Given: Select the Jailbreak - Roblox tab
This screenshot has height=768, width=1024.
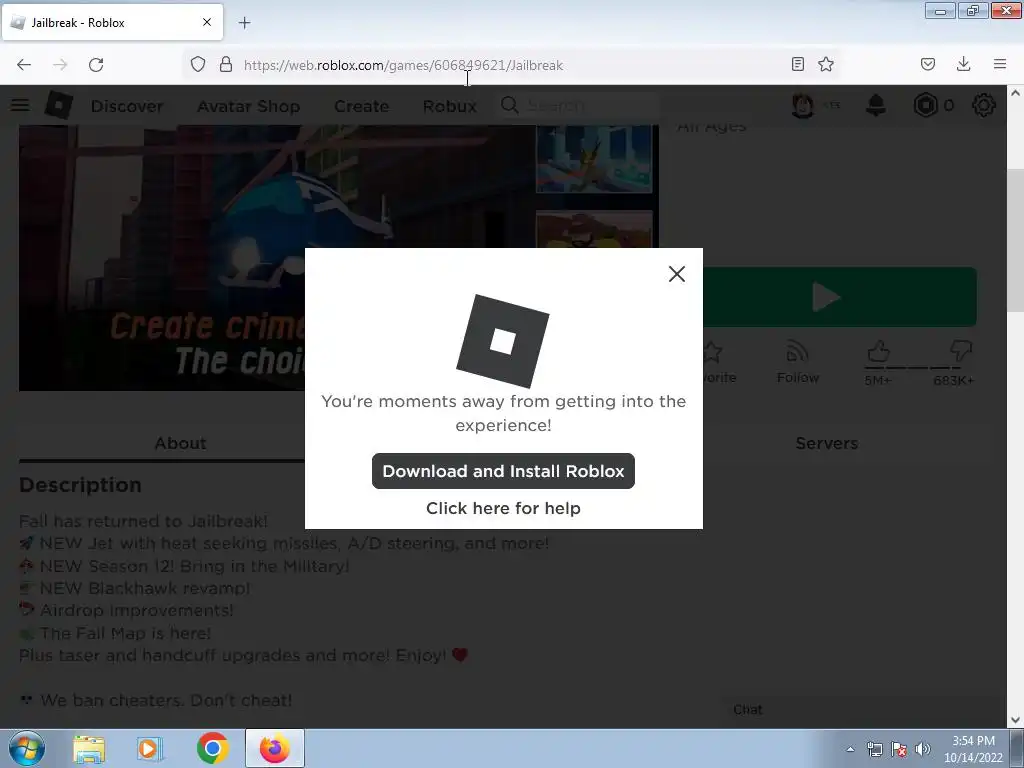Looking at the screenshot, I should pyautogui.click(x=112, y=22).
